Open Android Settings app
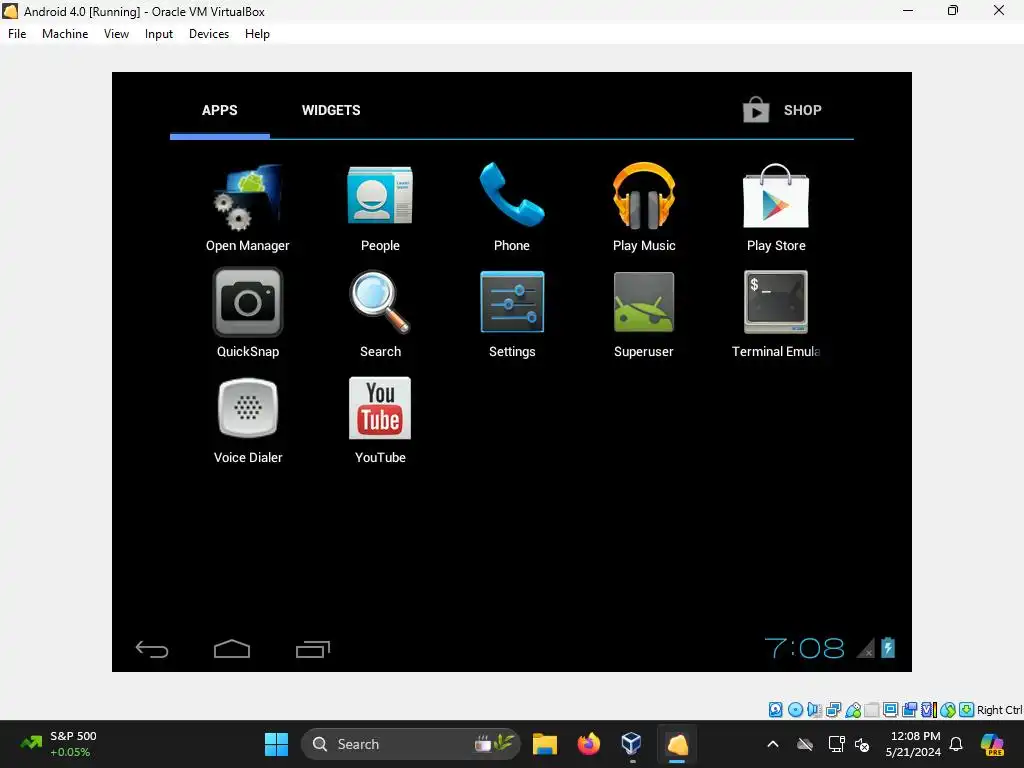1024x768 pixels. tap(512, 313)
